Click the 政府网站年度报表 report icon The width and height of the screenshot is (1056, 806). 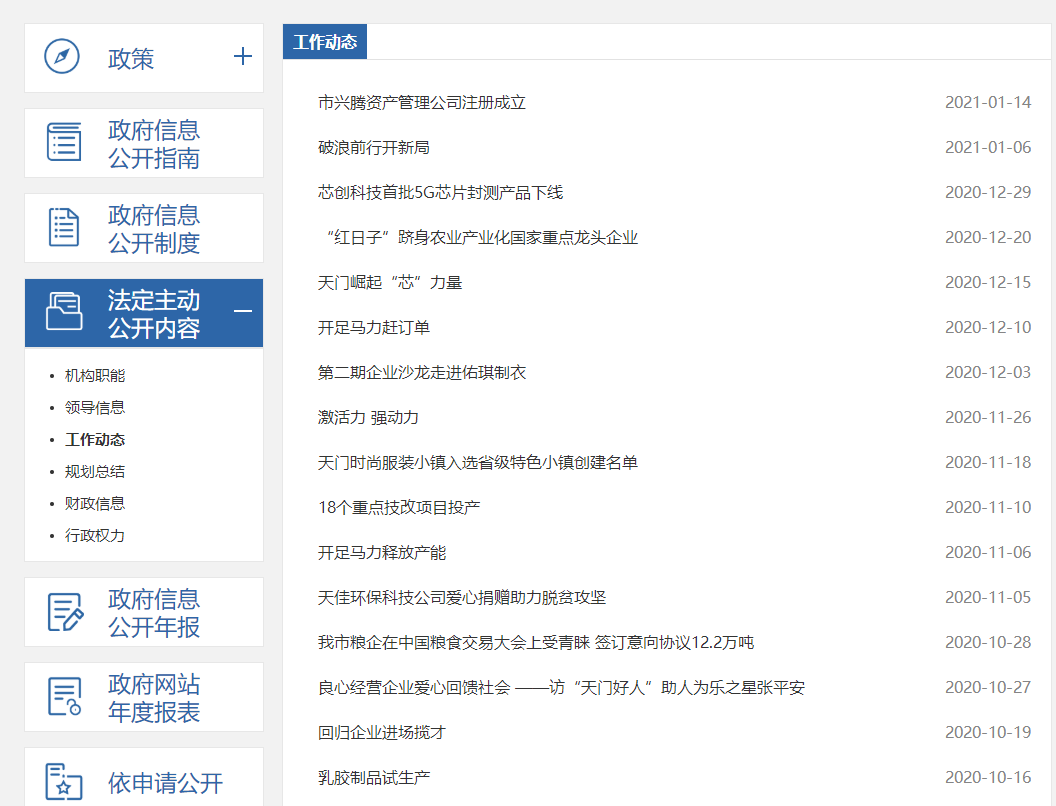point(65,696)
